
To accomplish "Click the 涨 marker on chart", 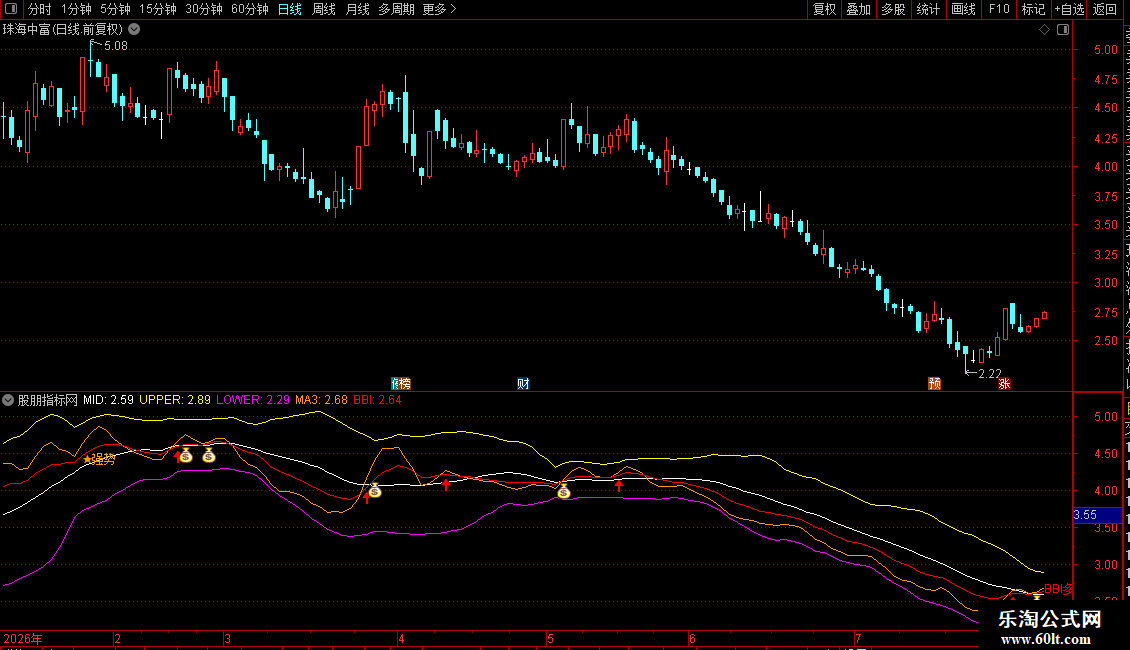I will pos(1004,383).
